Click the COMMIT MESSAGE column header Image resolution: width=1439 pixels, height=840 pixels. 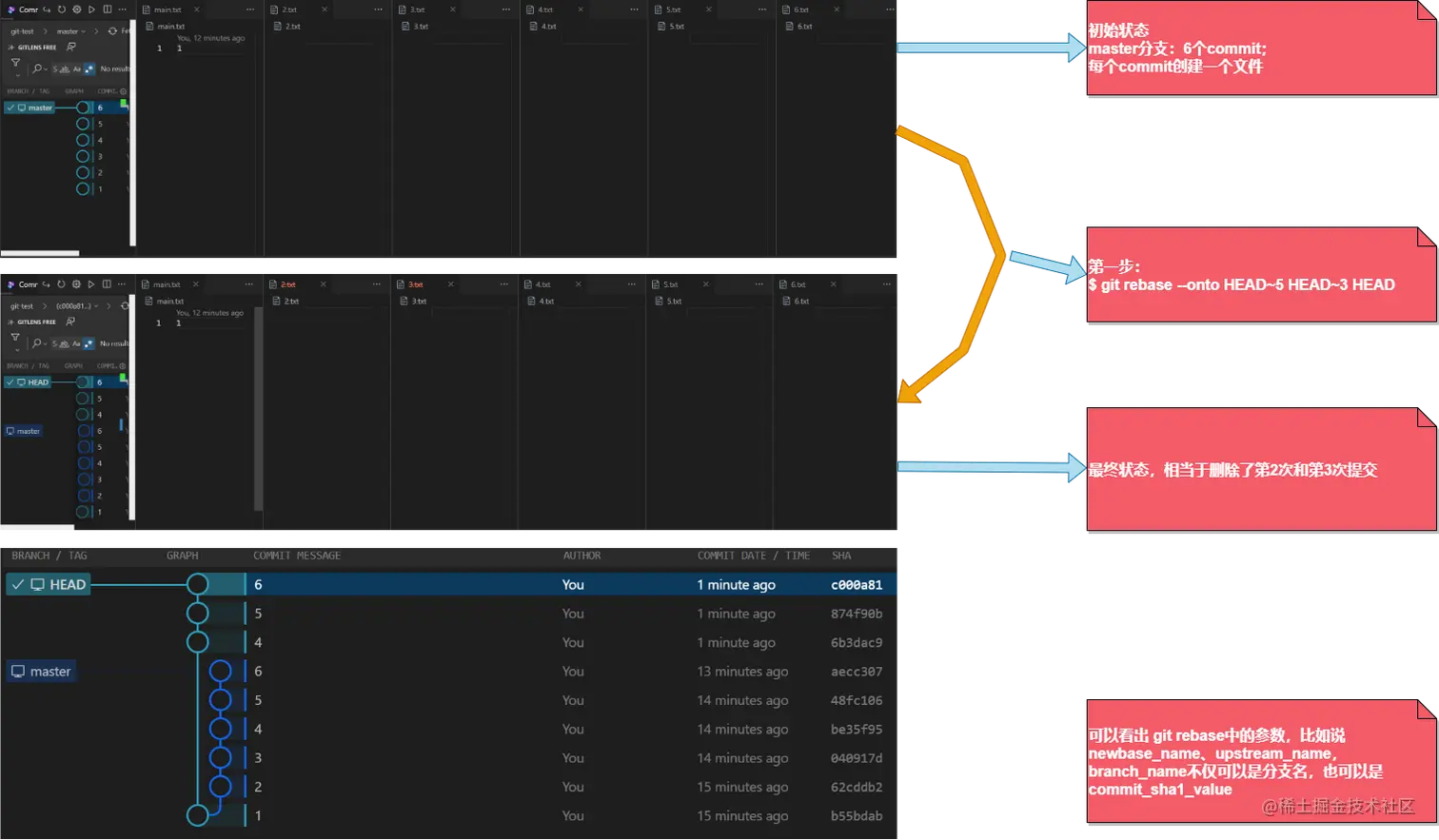(x=297, y=556)
